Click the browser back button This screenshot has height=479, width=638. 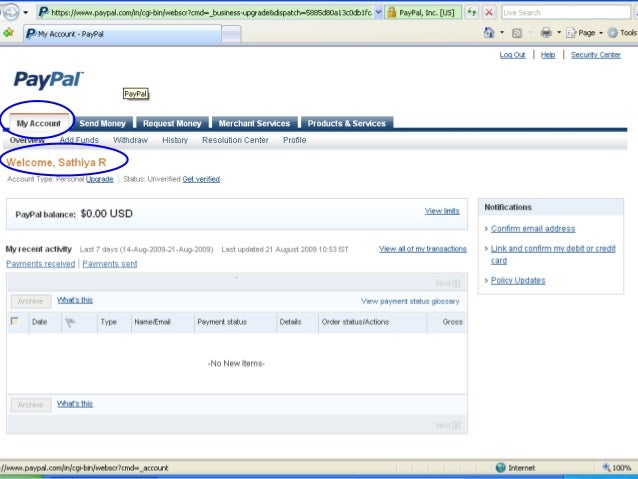(x=10, y=12)
